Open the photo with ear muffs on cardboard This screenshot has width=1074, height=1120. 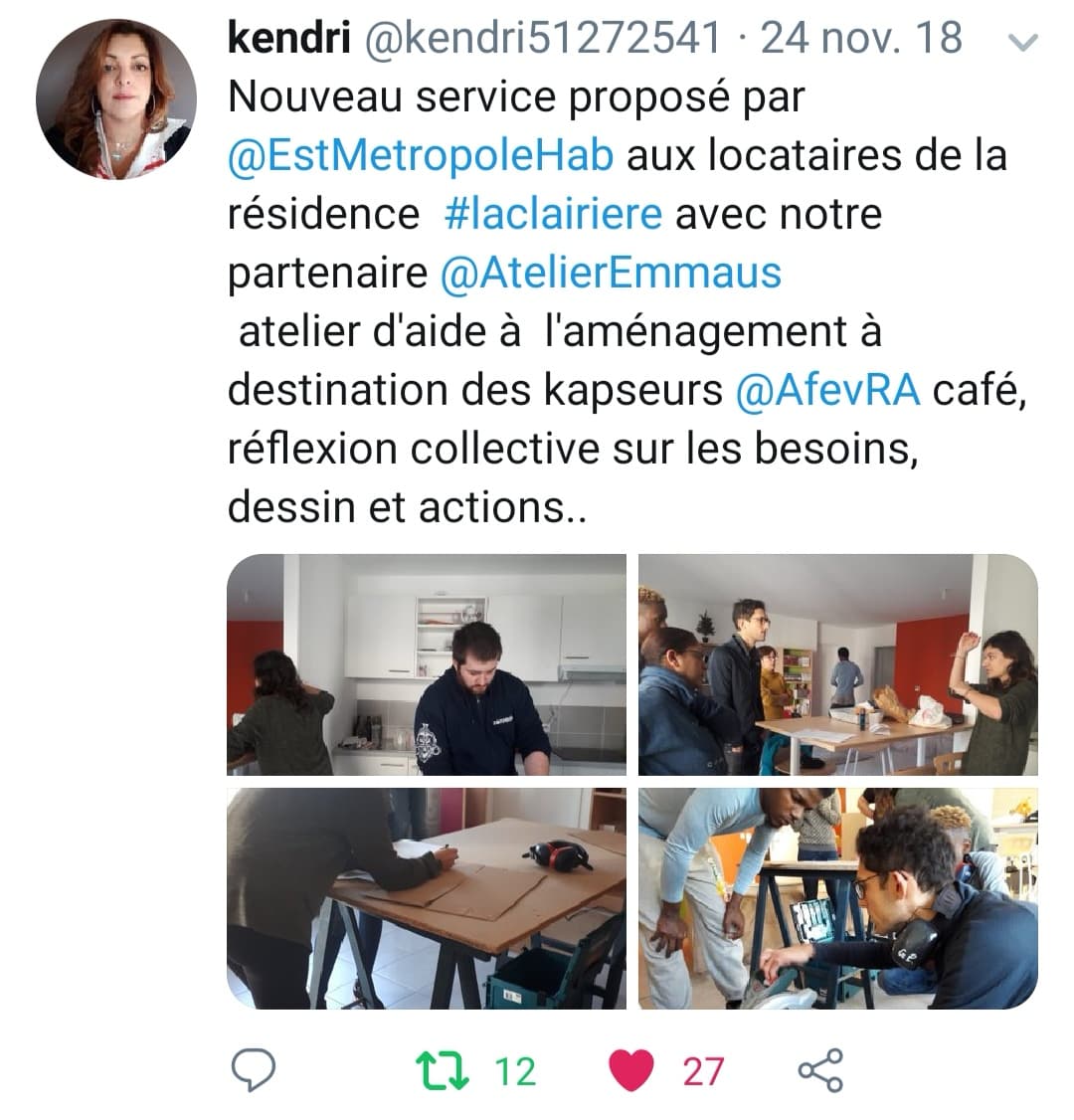coord(427,898)
